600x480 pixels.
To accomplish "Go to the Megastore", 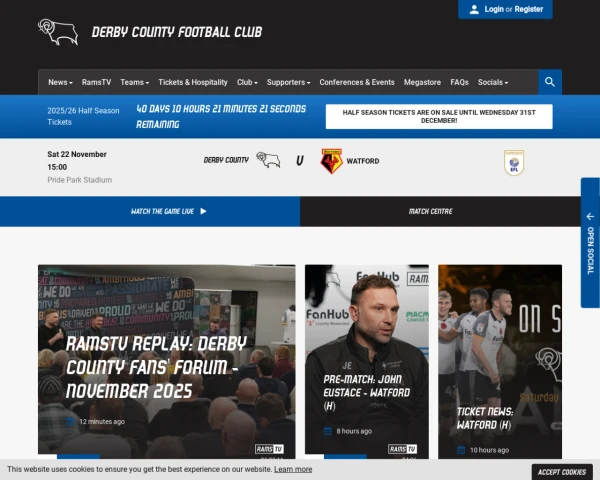I will pyautogui.click(x=422, y=82).
